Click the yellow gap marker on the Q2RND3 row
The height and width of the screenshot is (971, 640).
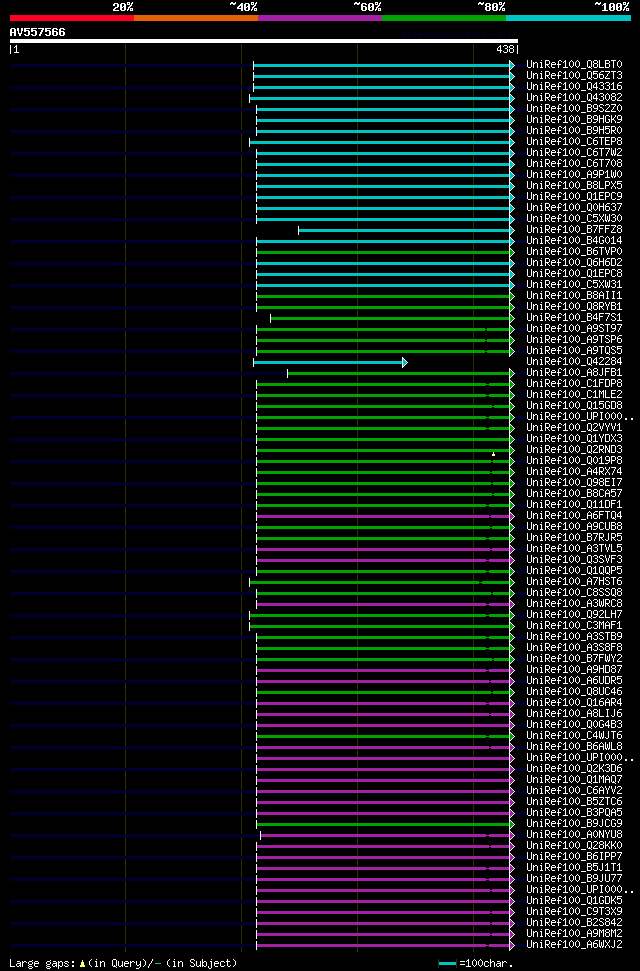coord(493,454)
